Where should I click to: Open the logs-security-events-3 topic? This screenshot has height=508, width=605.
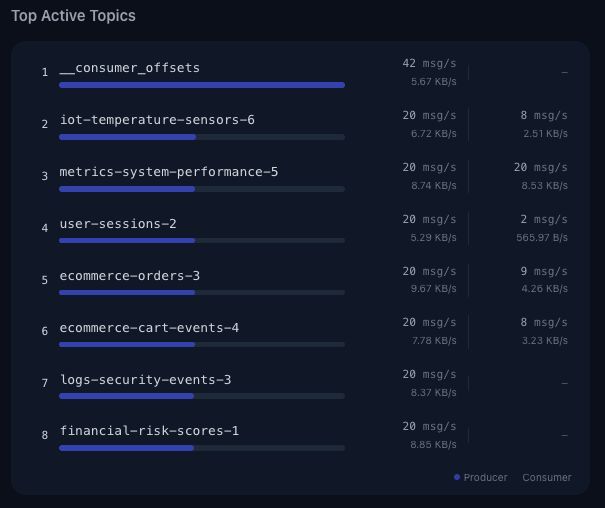click(145, 380)
